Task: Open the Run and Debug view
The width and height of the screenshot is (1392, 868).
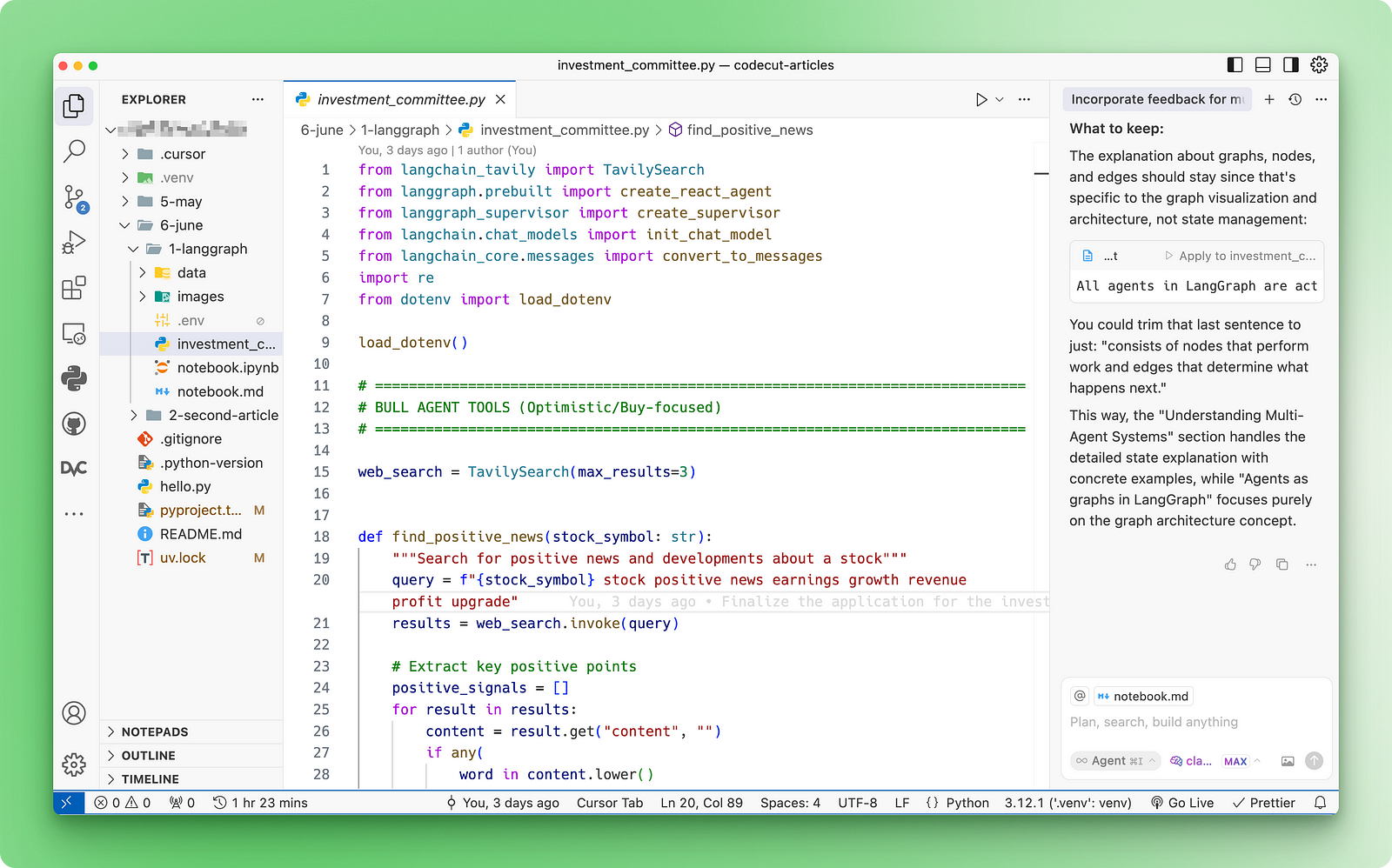Action: [75, 243]
